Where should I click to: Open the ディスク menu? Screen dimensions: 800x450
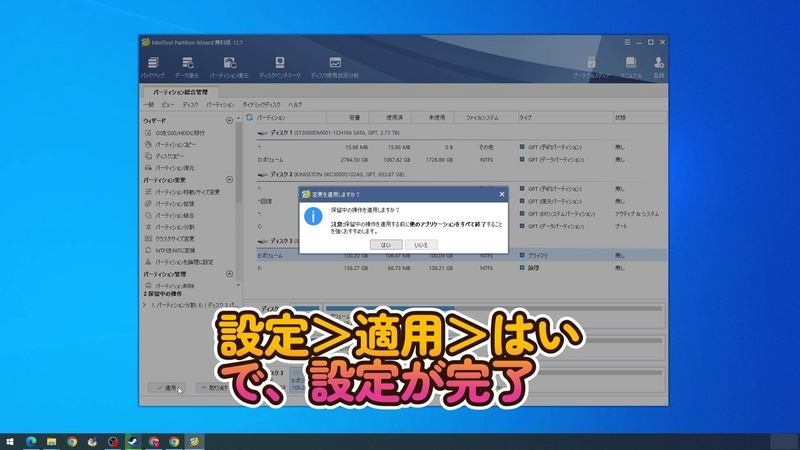pos(190,105)
